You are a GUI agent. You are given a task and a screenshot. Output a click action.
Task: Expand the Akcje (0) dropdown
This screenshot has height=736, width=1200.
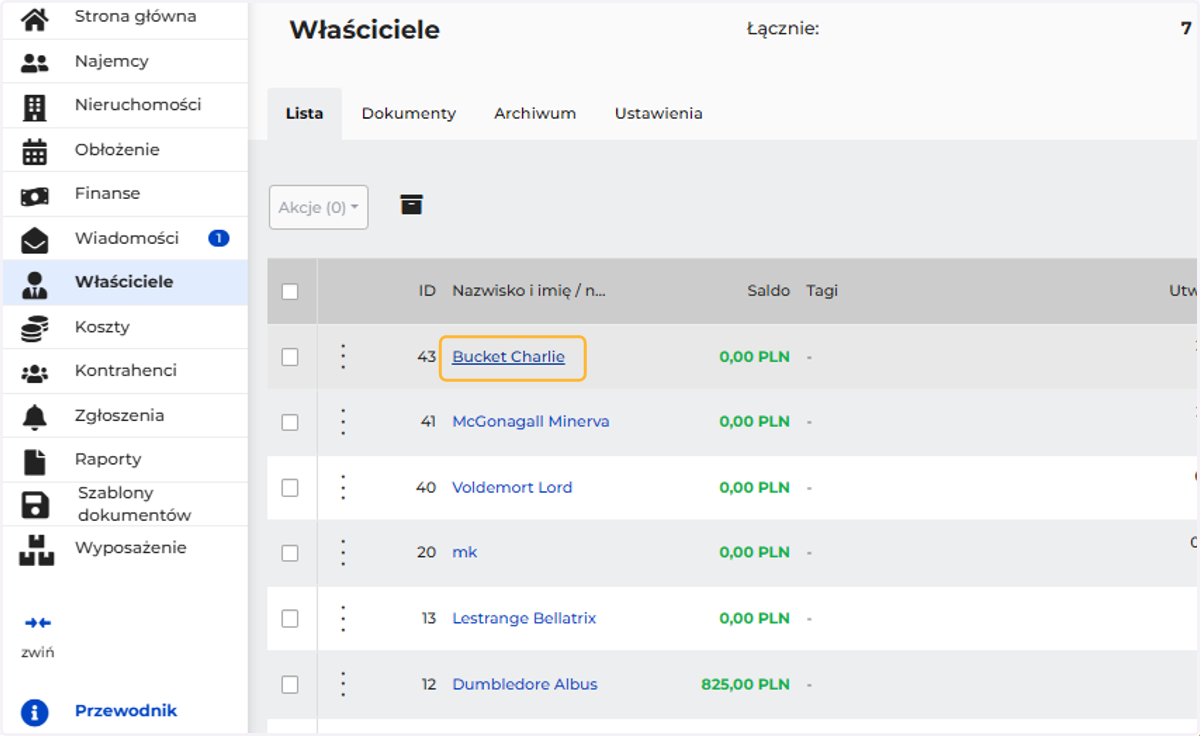[x=318, y=207]
